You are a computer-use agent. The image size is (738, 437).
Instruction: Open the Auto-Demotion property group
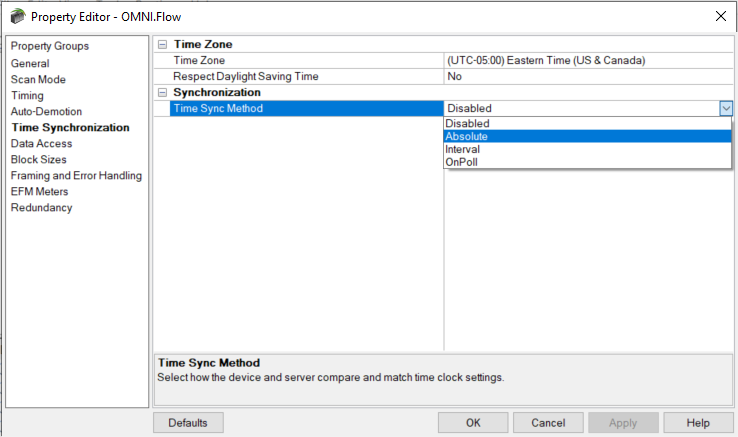46,112
